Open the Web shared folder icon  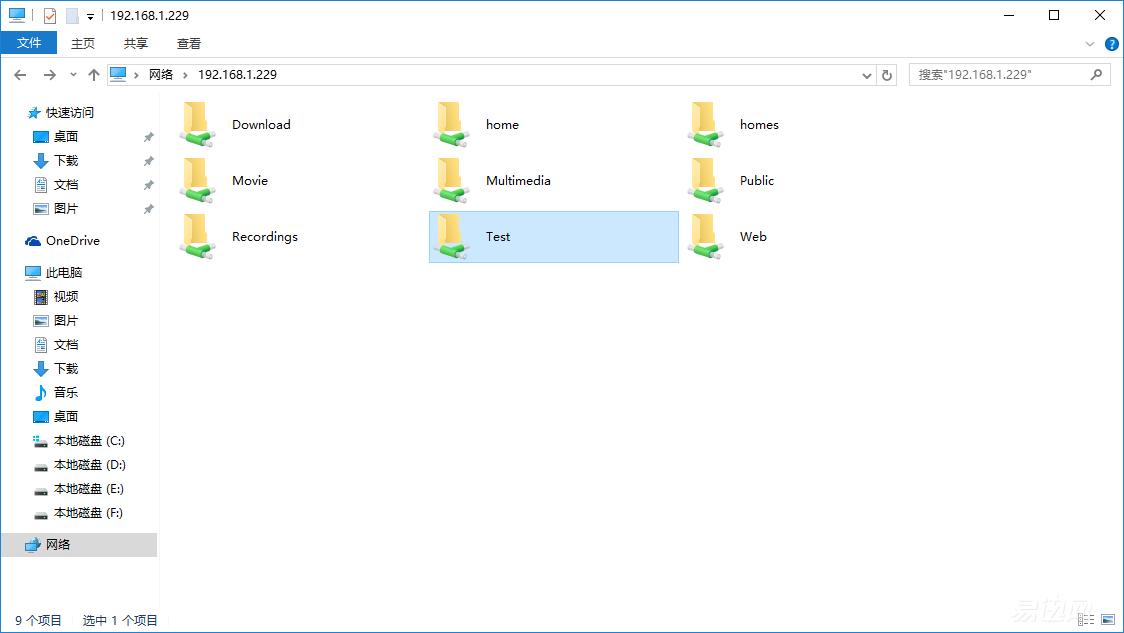[705, 237]
